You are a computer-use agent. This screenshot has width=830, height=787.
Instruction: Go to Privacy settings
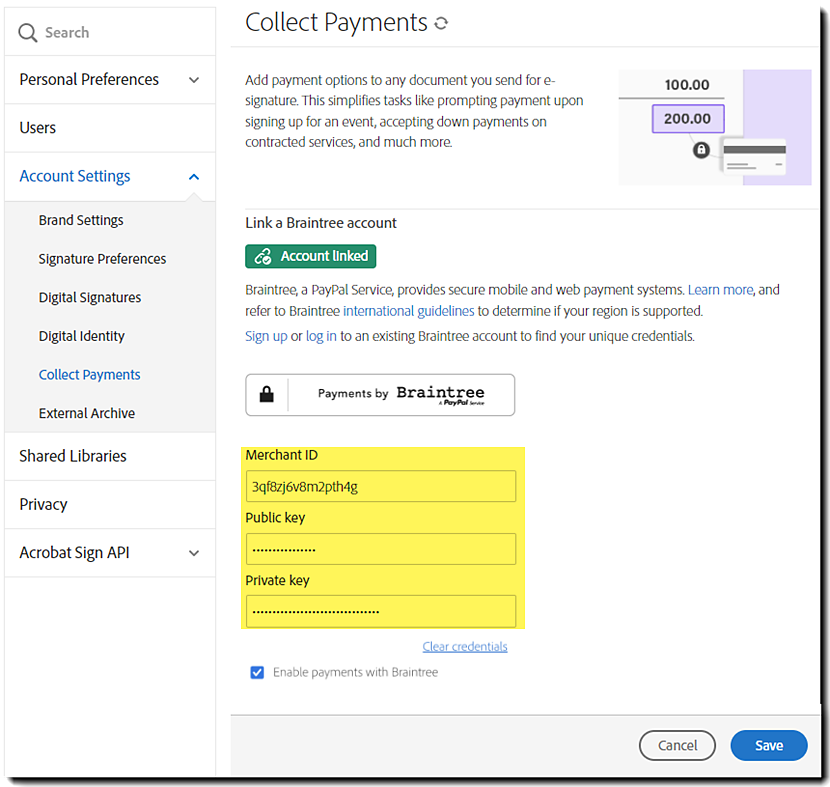coord(43,504)
